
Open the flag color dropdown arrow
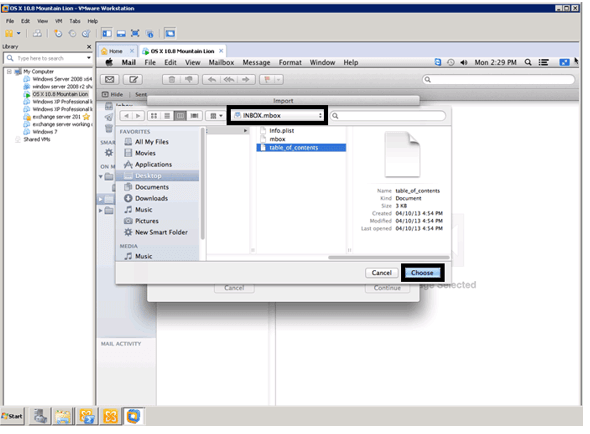coord(279,79)
